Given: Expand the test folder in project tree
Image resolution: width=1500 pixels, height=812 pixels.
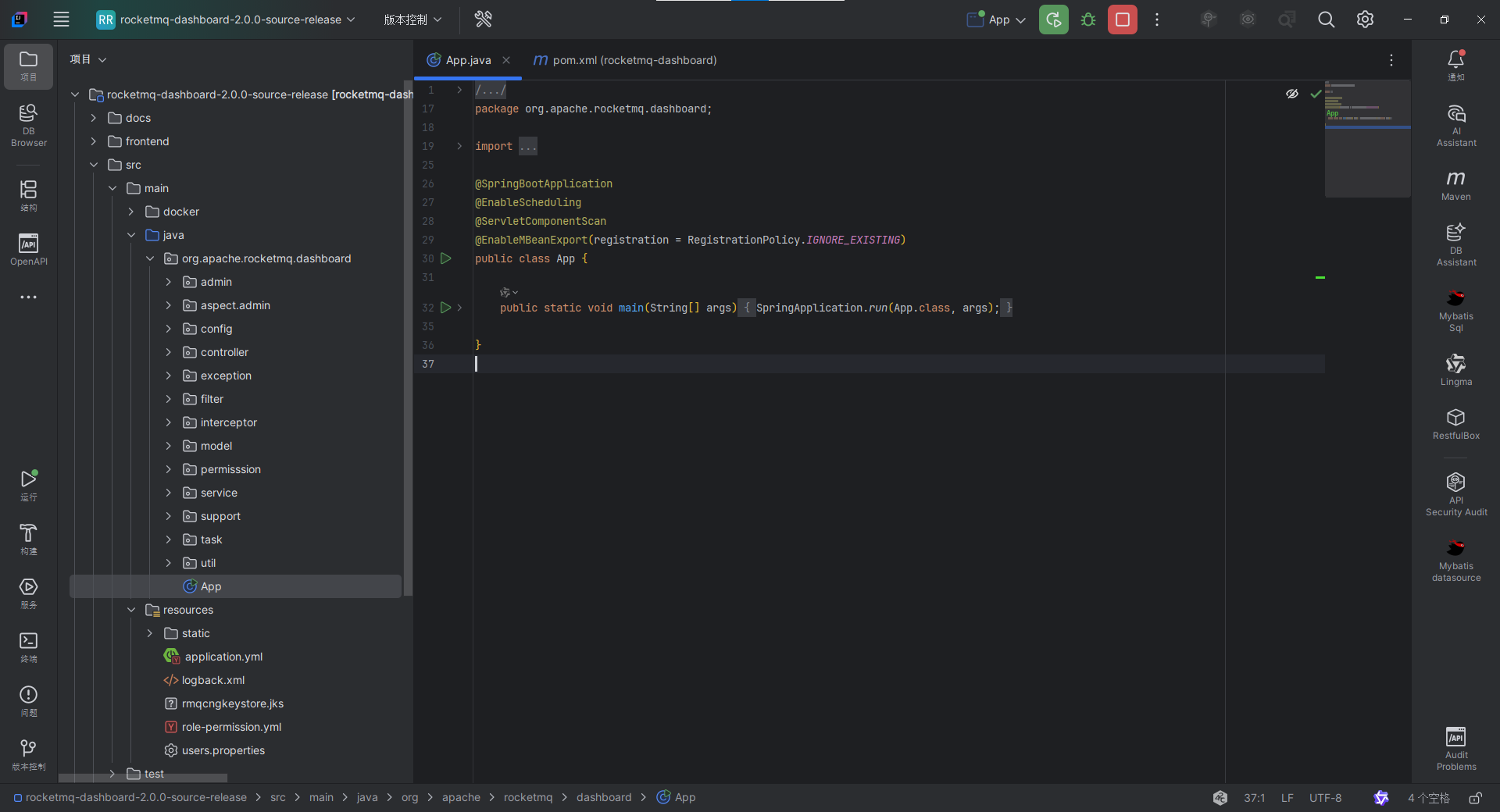Looking at the screenshot, I should [113, 774].
